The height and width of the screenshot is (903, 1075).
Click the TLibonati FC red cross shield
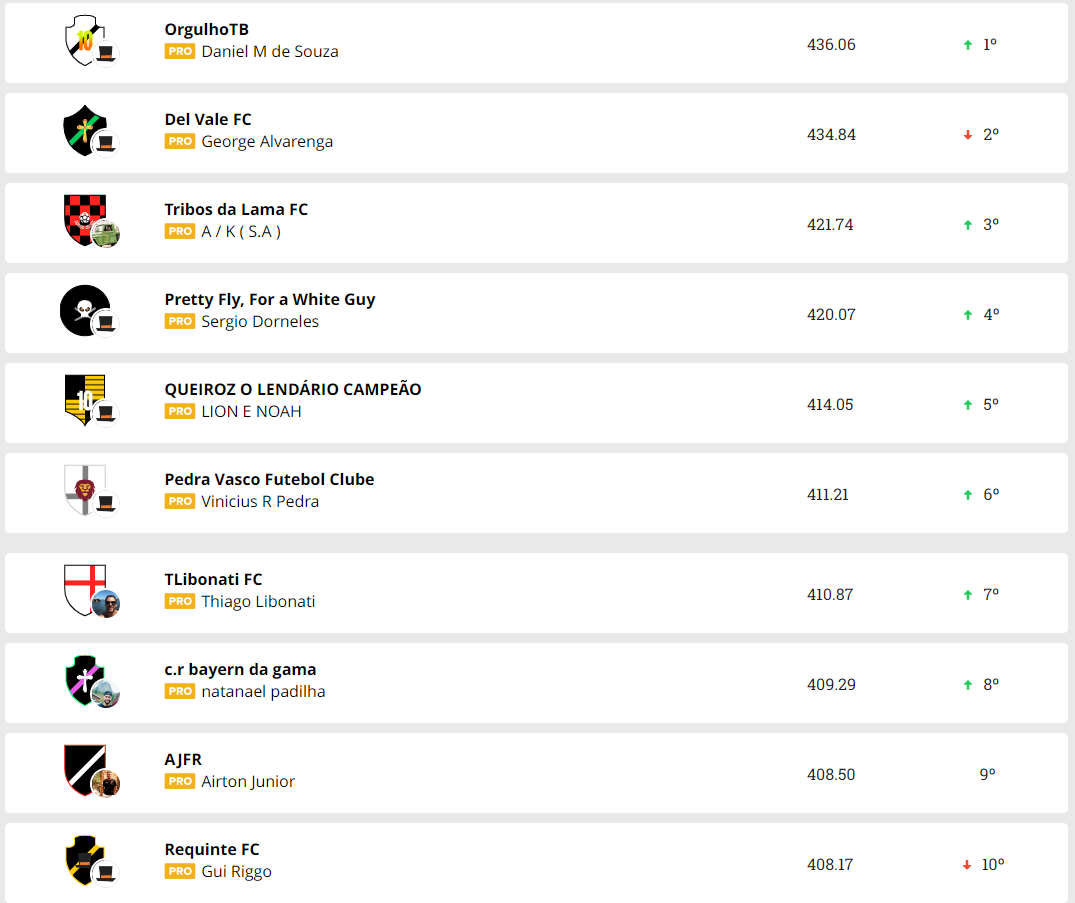tap(84, 589)
